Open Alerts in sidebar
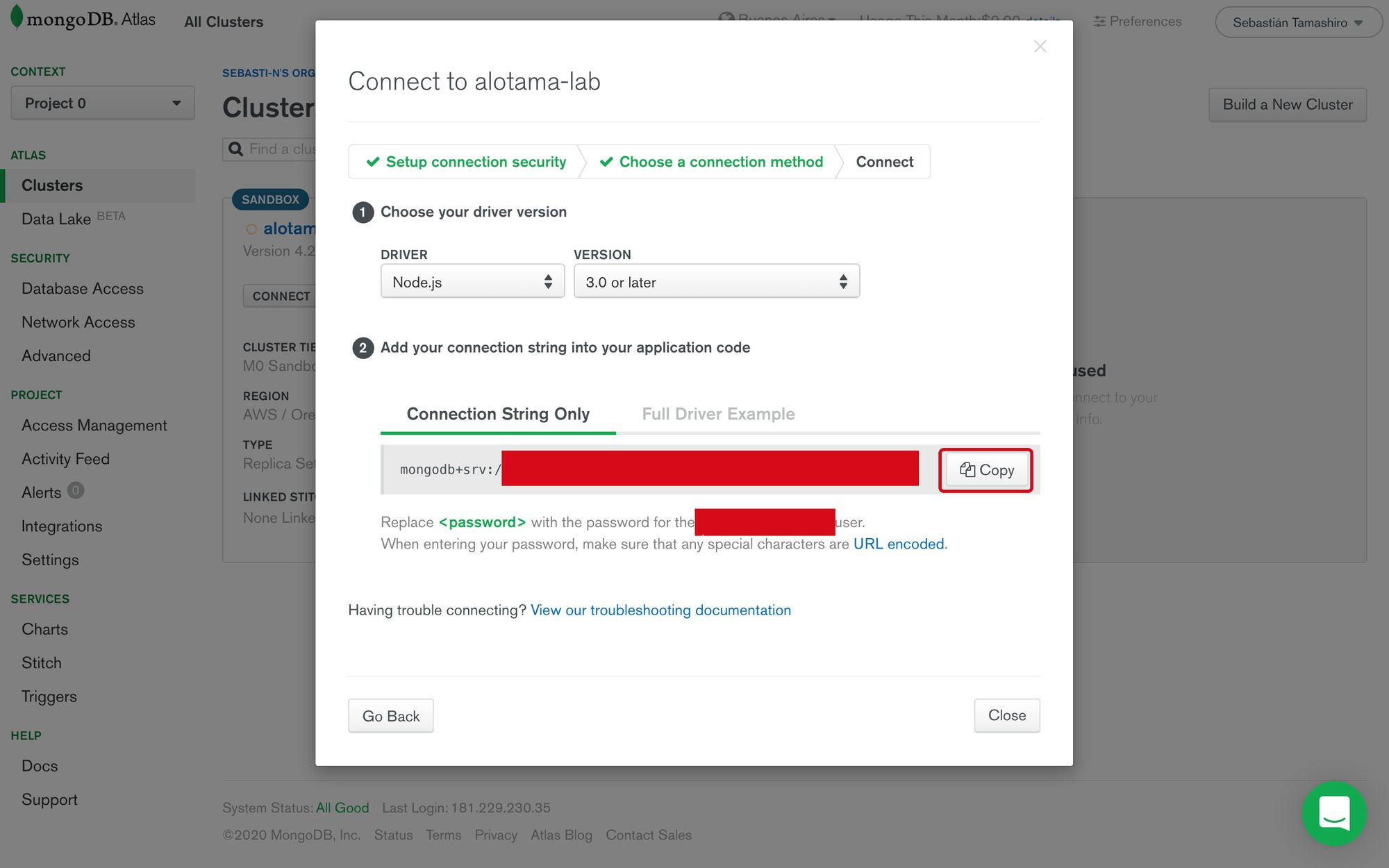The height and width of the screenshot is (868, 1389). 42,492
